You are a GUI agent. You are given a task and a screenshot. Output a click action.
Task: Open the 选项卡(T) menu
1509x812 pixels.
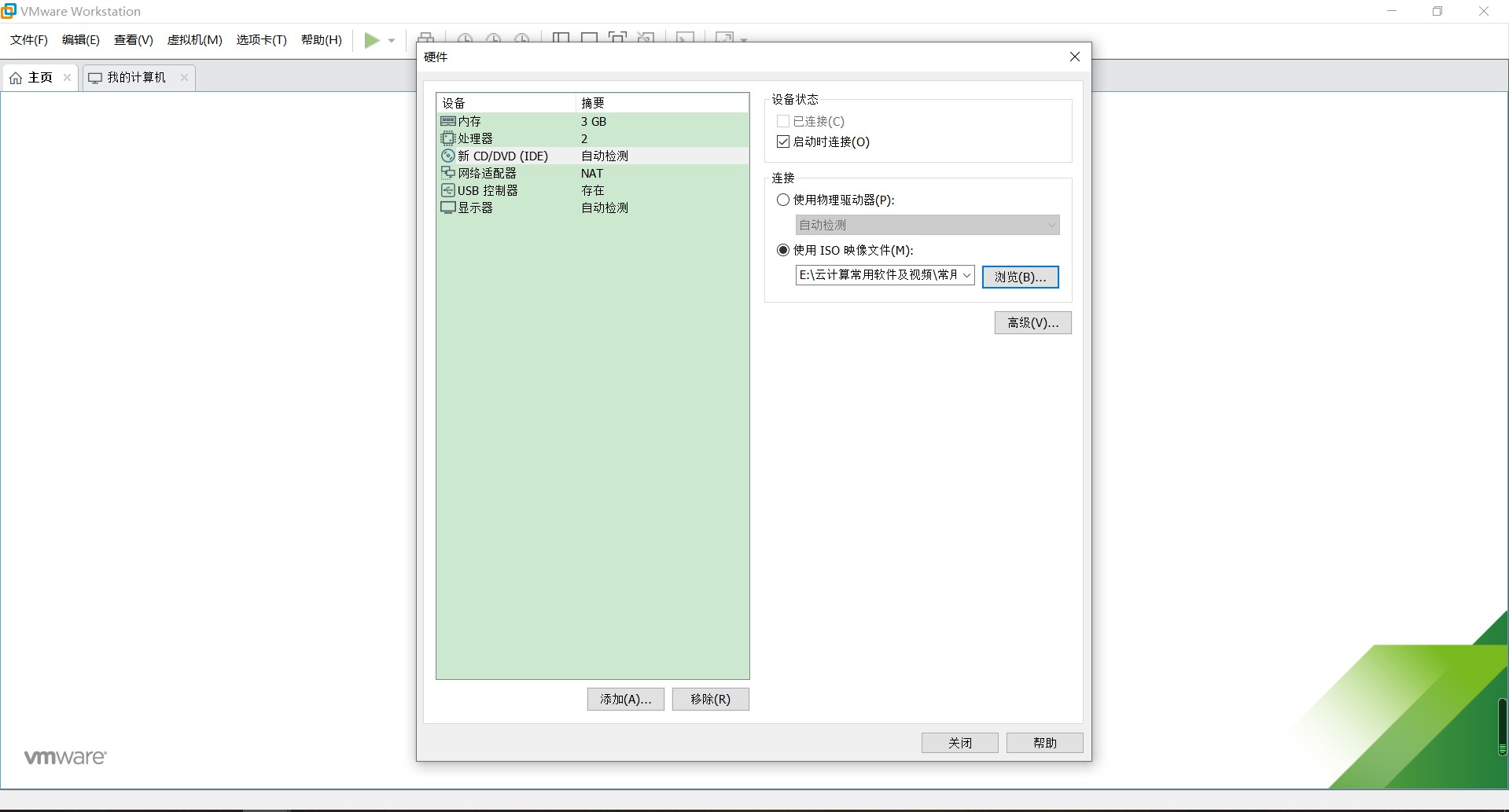click(262, 40)
